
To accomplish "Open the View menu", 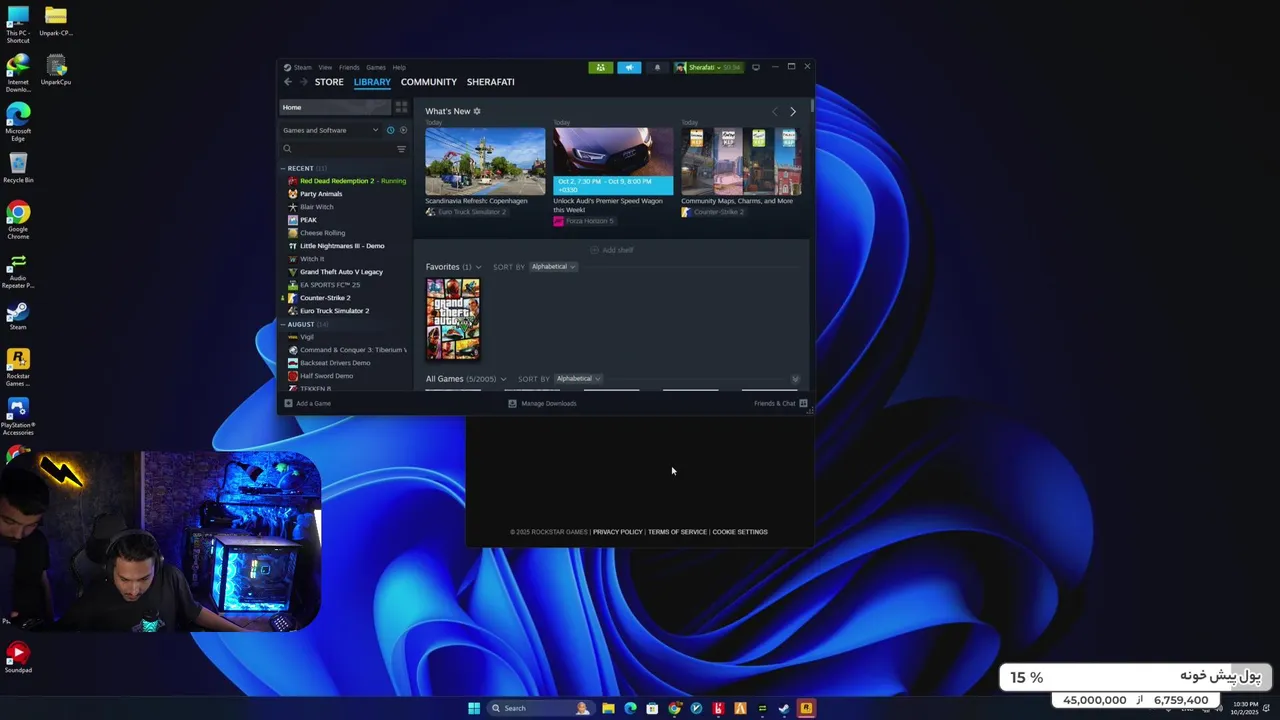I will 325,67.
